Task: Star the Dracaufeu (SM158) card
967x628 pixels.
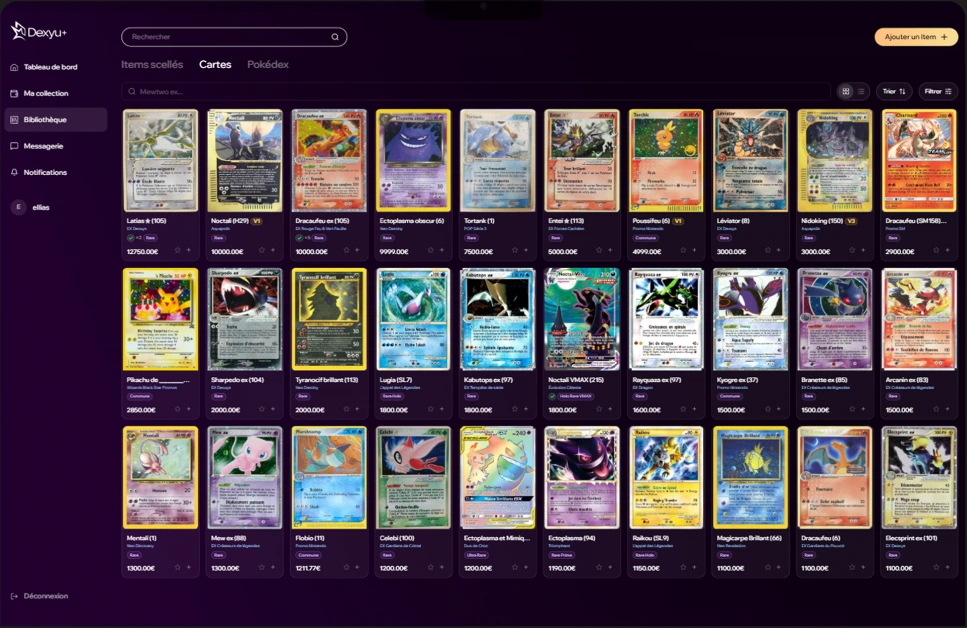Action: click(x=936, y=250)
